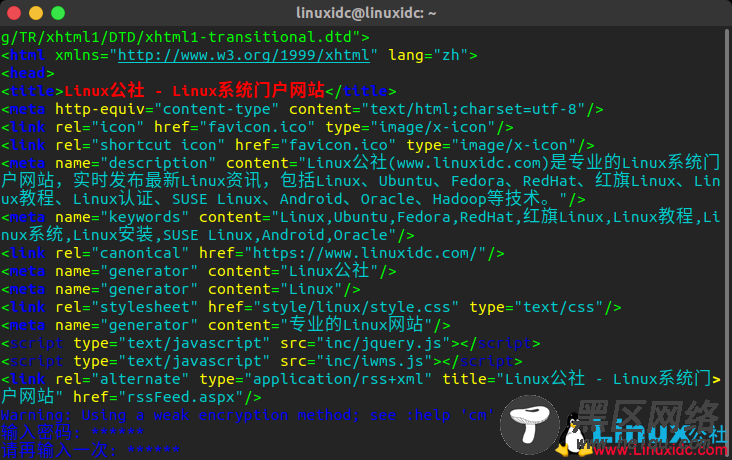This screenshot has height=460, width=732.
Task: Click the rel="icon" link line
Action: tap(257, 127)
